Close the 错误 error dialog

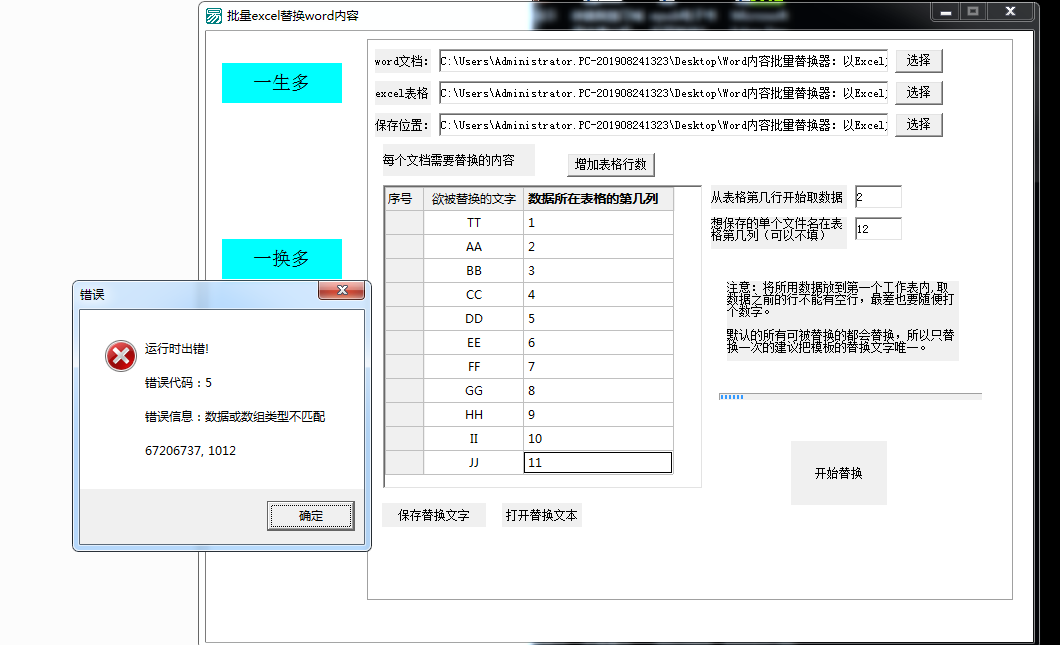pyautogui.click(x=341, y=291)
